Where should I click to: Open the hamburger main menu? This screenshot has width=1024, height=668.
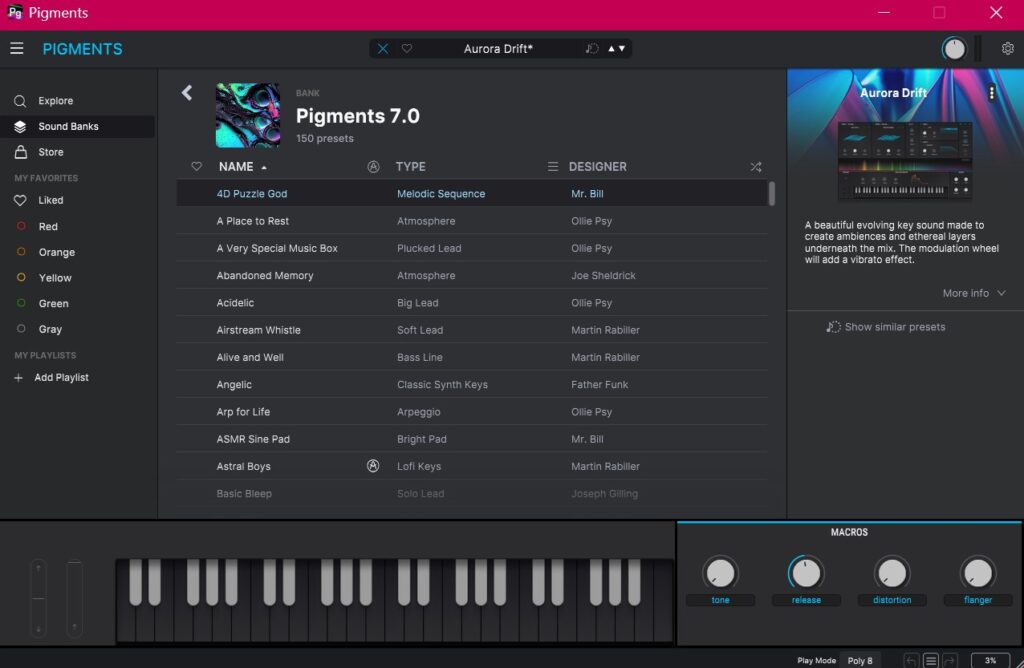(x=17, y=48)
